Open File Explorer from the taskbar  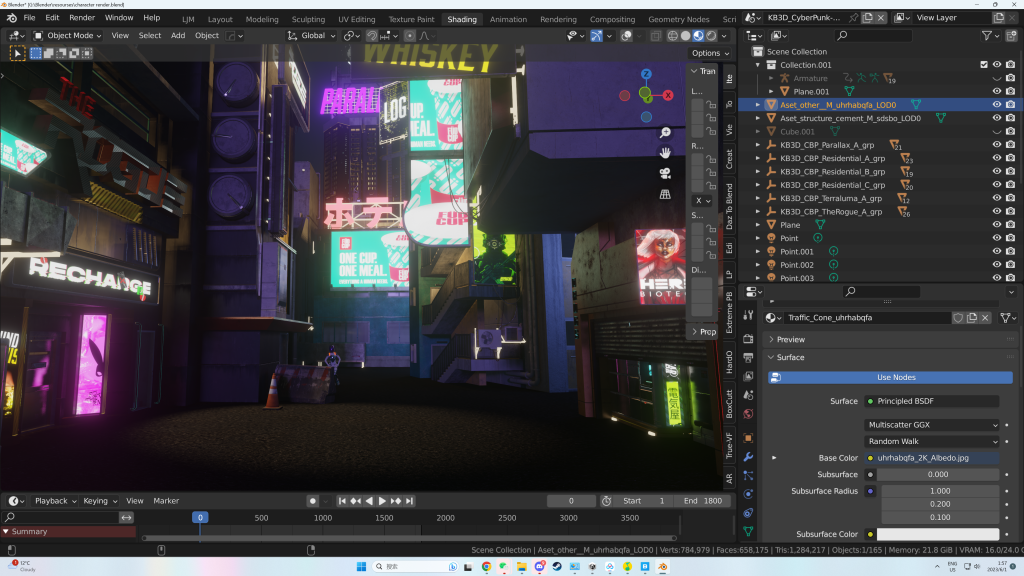[x=521, y=567]
